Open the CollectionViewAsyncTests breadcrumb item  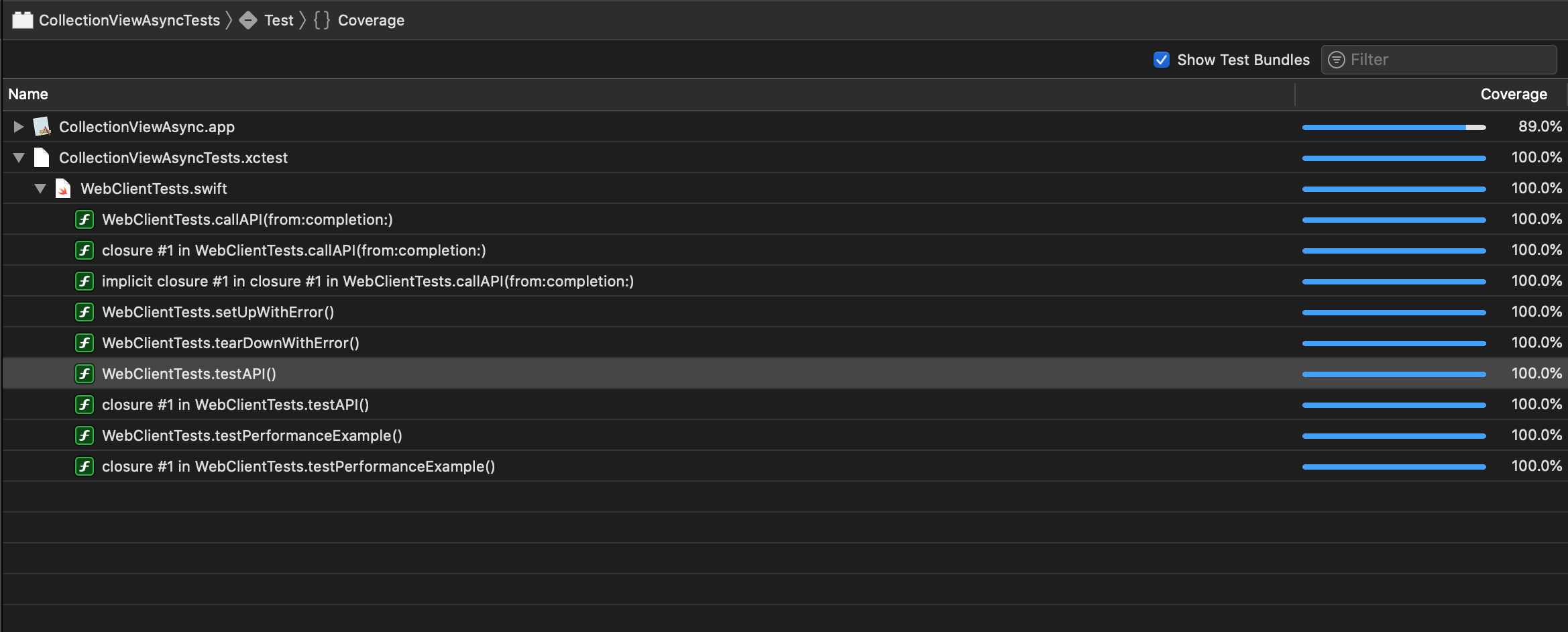(x=129, y=20)
